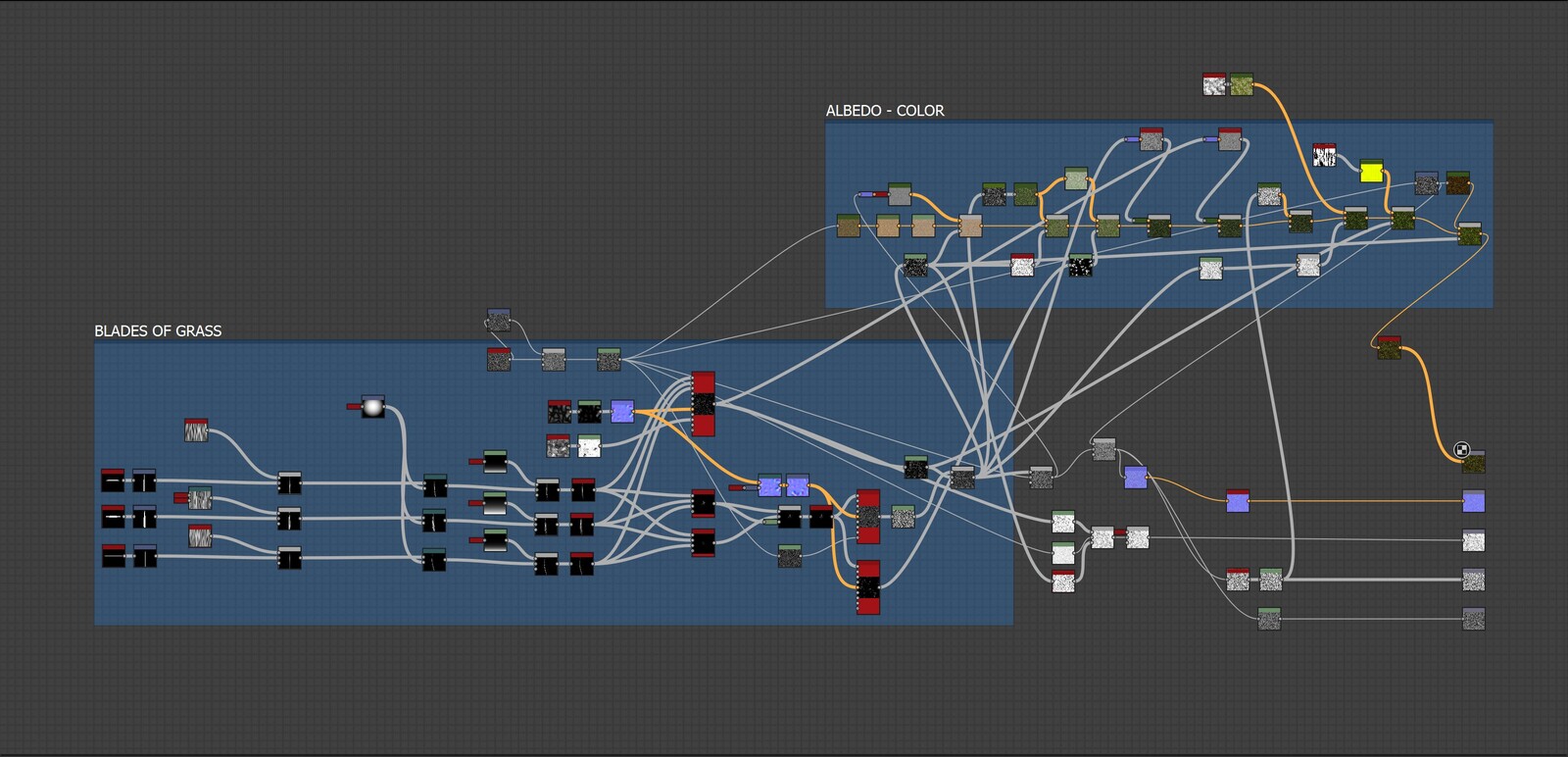
Task: Select the bottom-most dark gray output node
Action: coord(1474,619)
